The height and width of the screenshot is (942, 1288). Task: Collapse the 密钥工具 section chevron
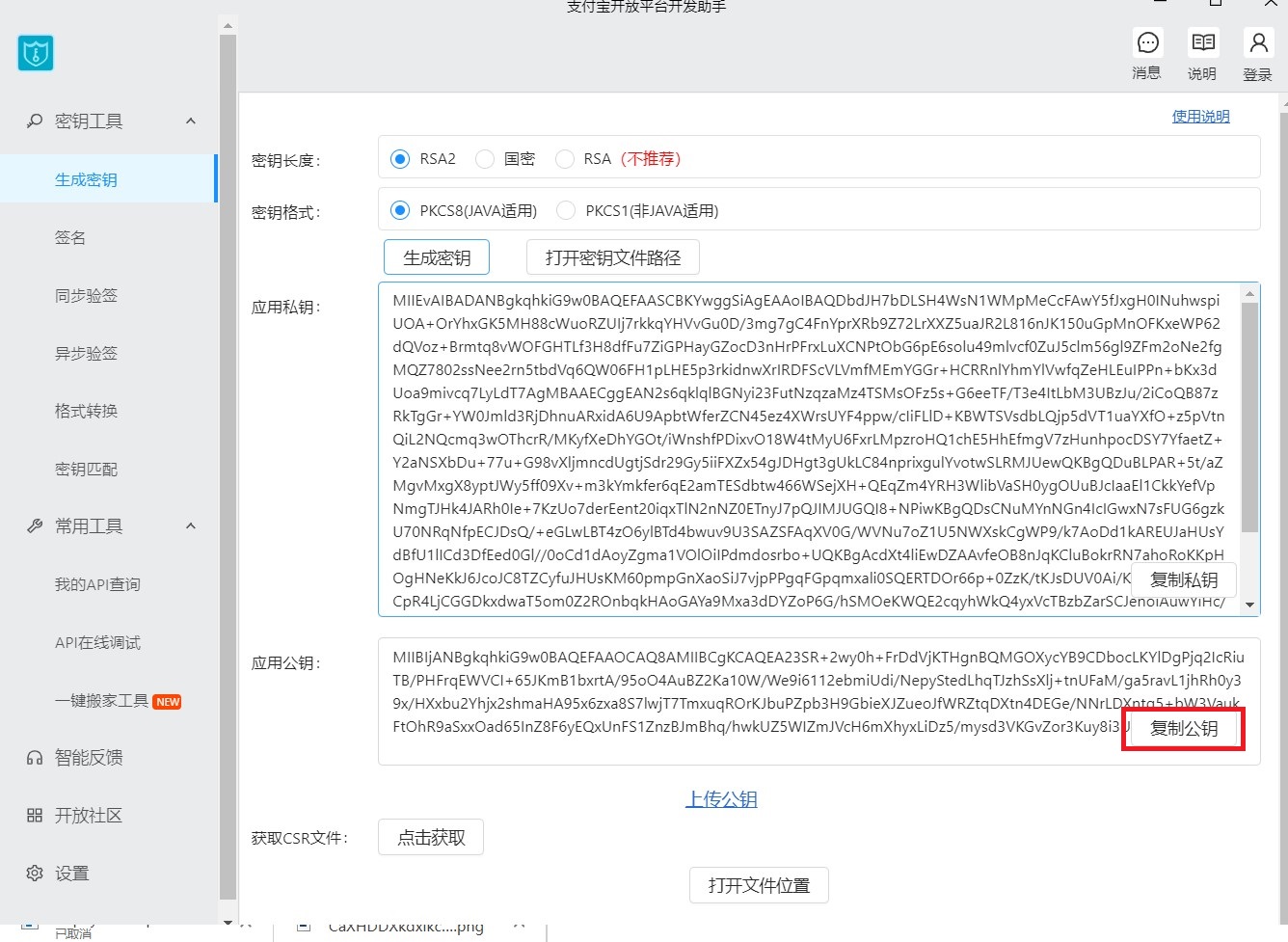click(x=191, y=121)
